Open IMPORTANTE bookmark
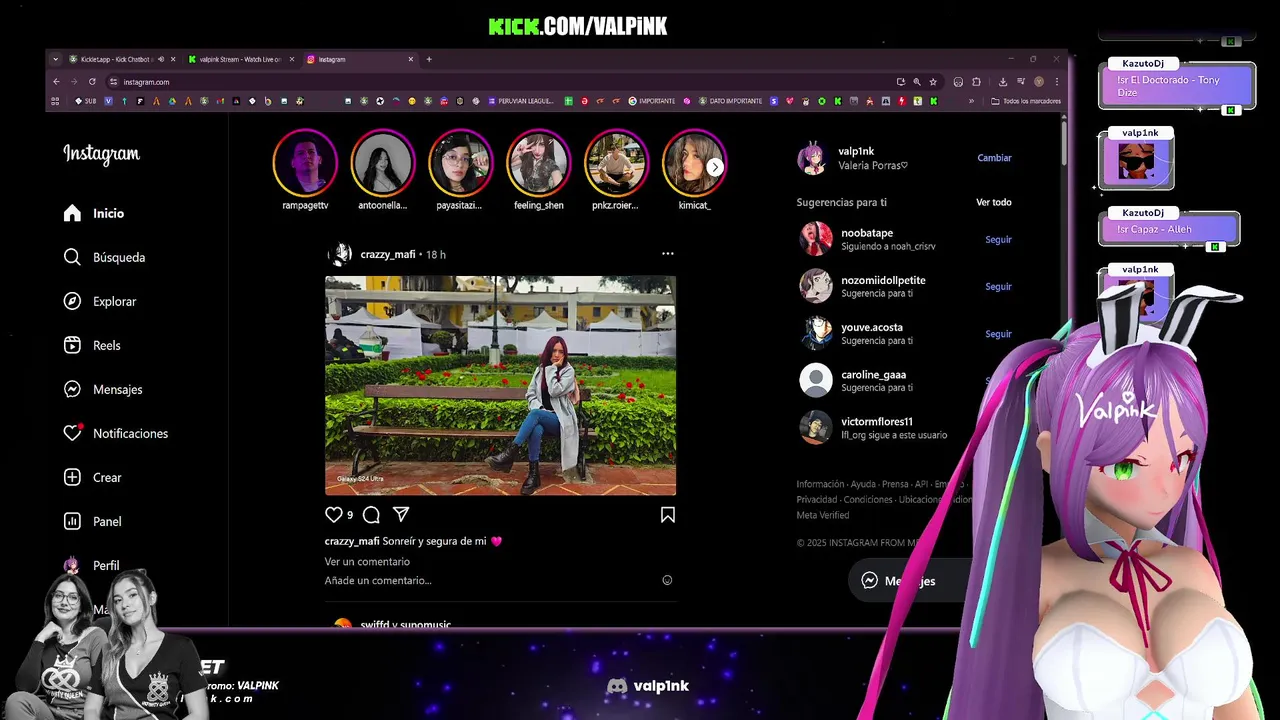Image resolution: width=1280 pixels, height=720 pixels. [x=652, y=101]
